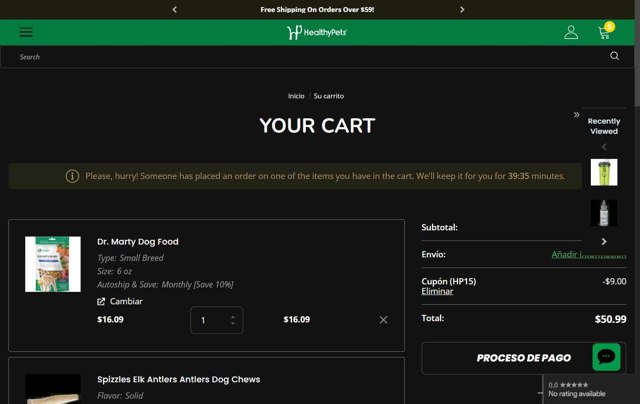Click the star rating badge
Viewport: 640px width, 404px height.
click(x=590, y=389)
